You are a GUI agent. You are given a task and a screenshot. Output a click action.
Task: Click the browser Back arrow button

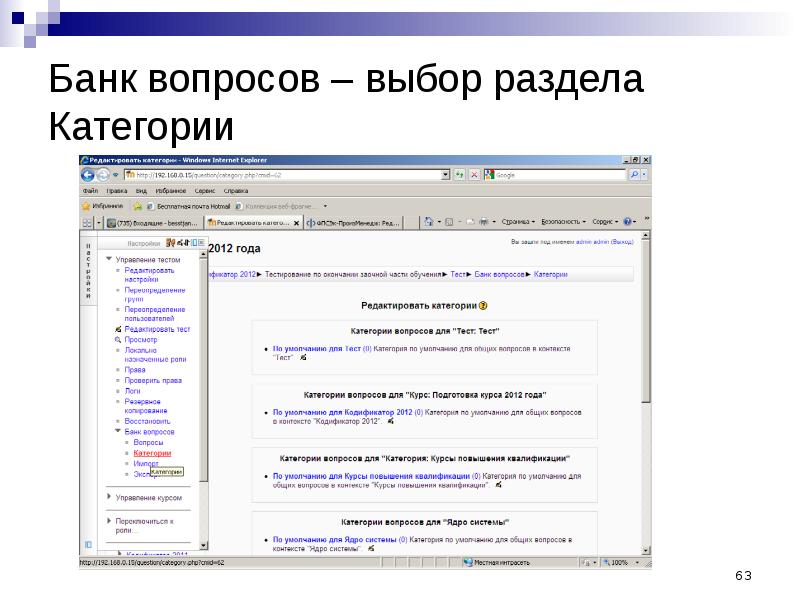pos(90,174)
